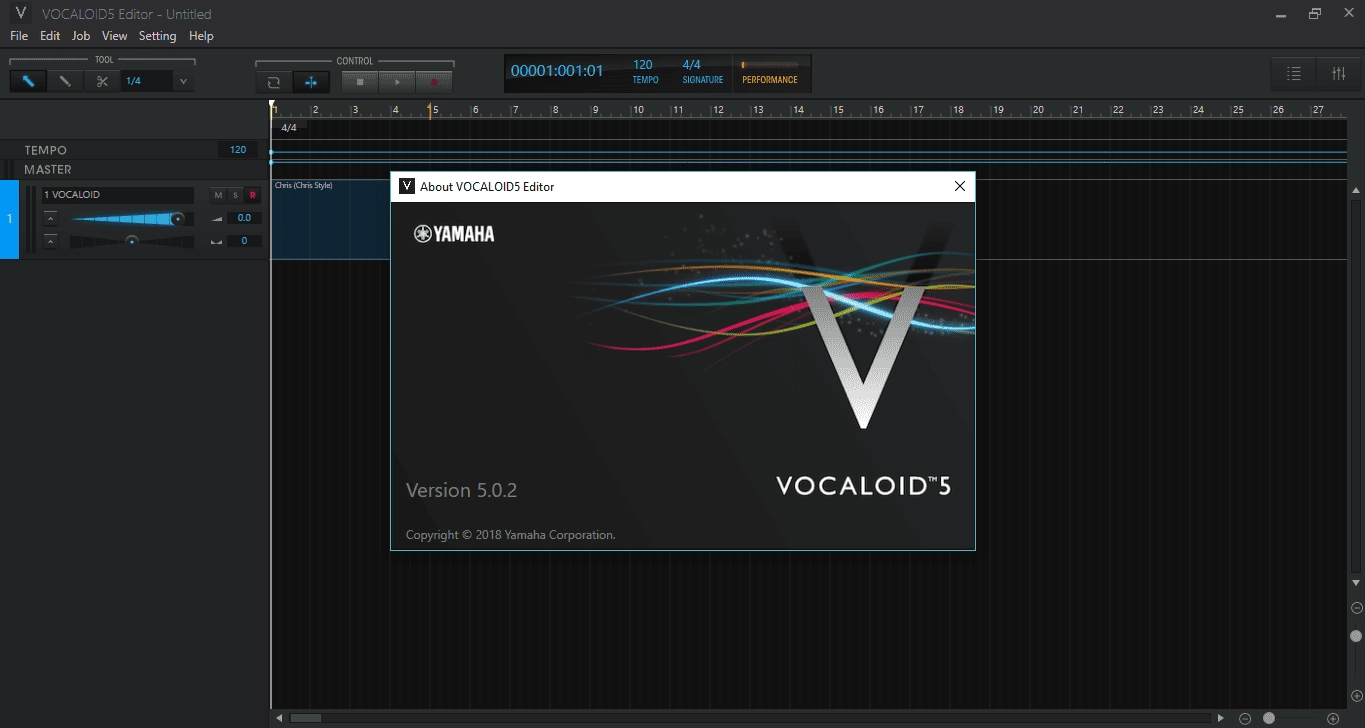Click the pan icon beside the 0 value
Screen dimensions: 1365x728
[216, 241]
